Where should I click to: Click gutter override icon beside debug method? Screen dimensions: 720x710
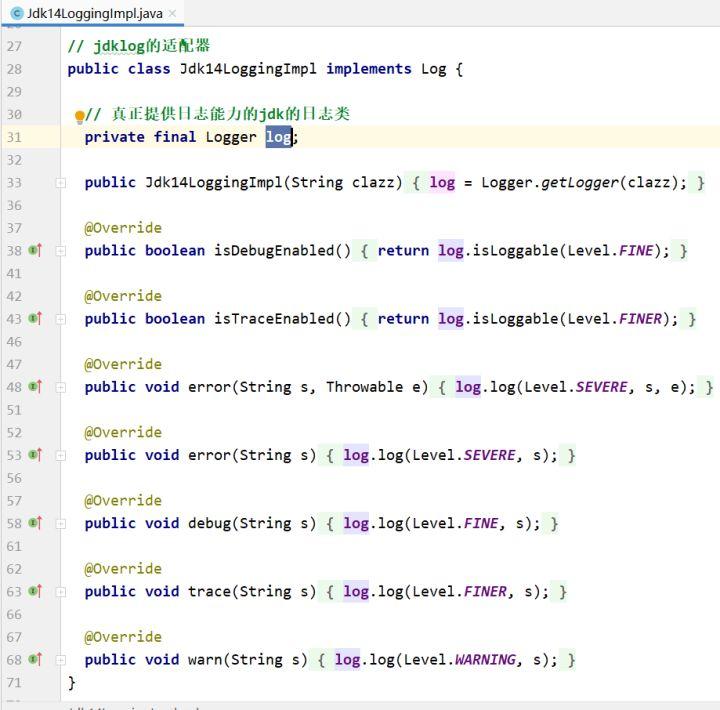click(x=35, y=523)
